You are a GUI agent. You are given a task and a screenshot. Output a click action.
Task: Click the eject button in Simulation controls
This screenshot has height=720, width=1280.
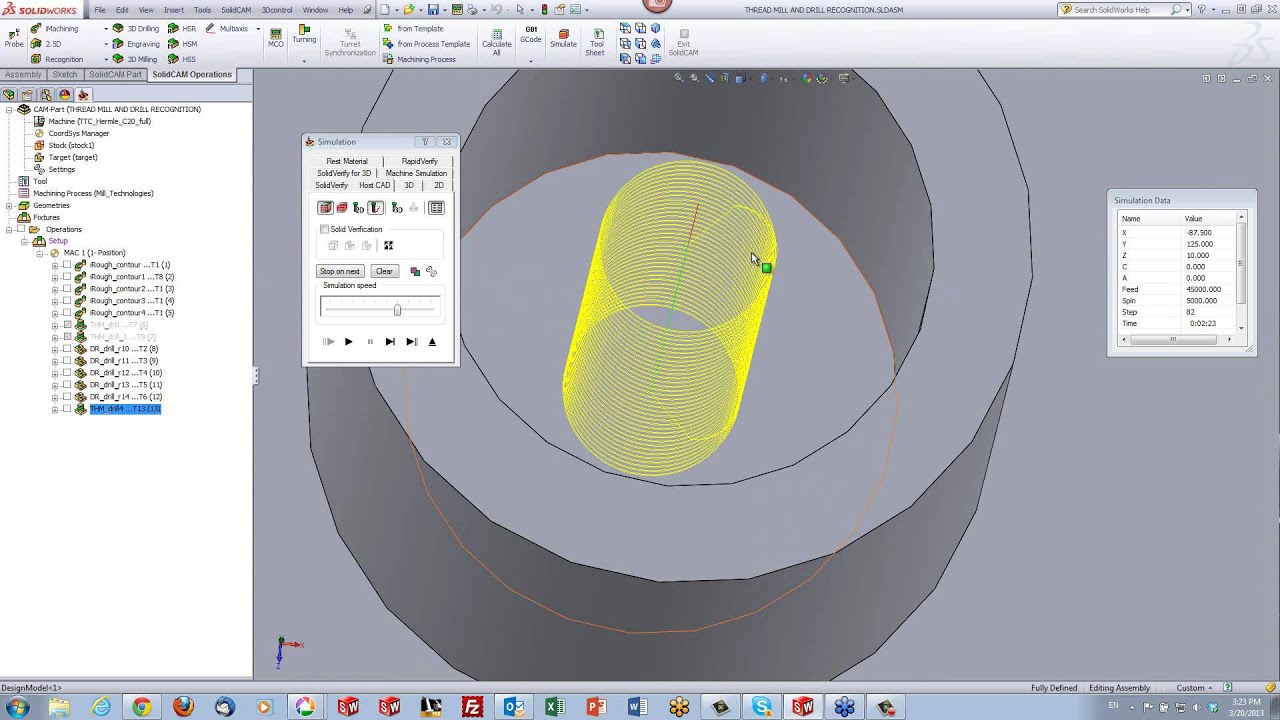coord(432,342)
